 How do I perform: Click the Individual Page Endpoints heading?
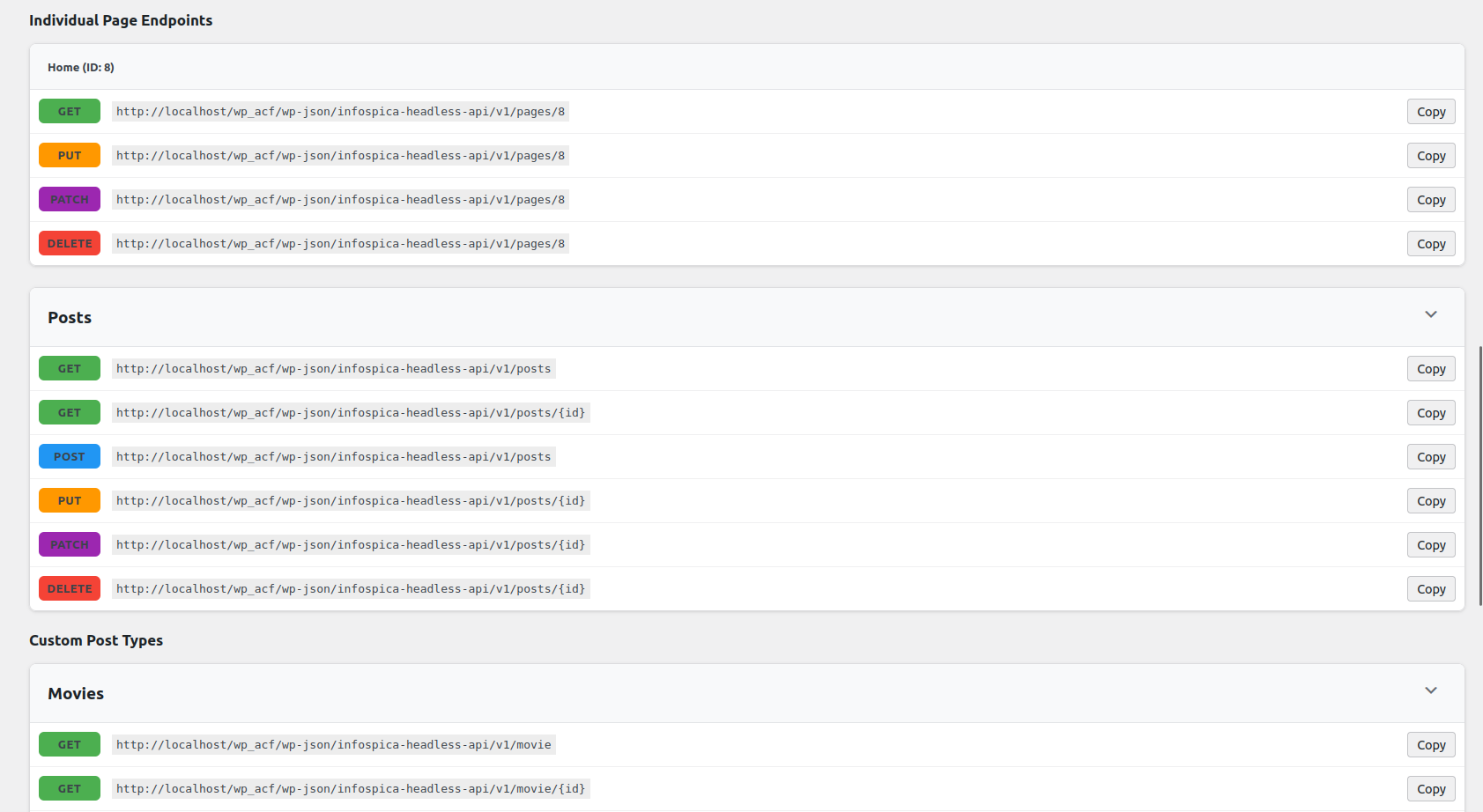[121, 19]
